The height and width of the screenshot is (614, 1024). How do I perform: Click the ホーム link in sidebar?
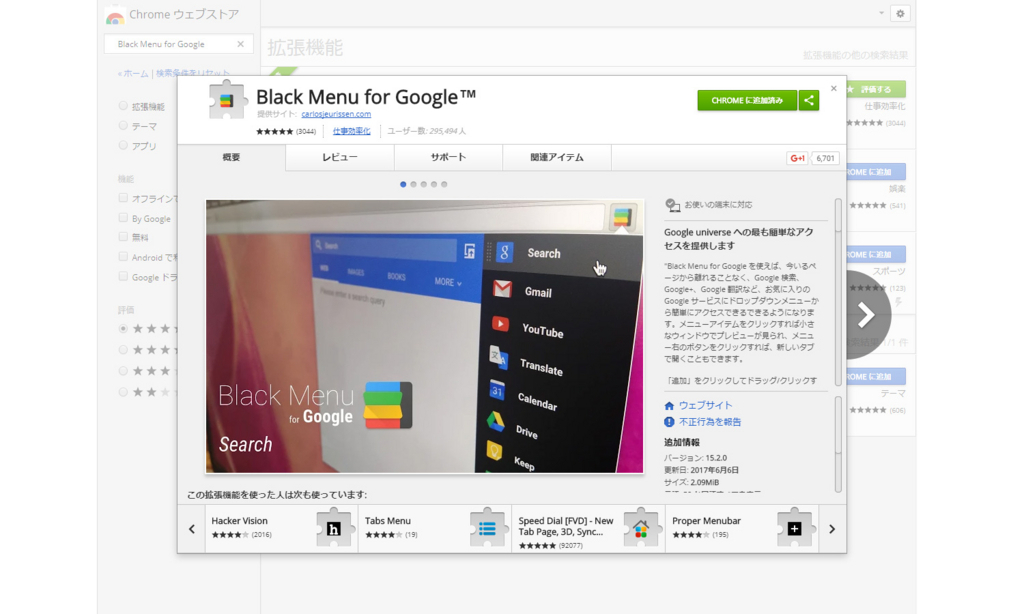click(135, 74)
